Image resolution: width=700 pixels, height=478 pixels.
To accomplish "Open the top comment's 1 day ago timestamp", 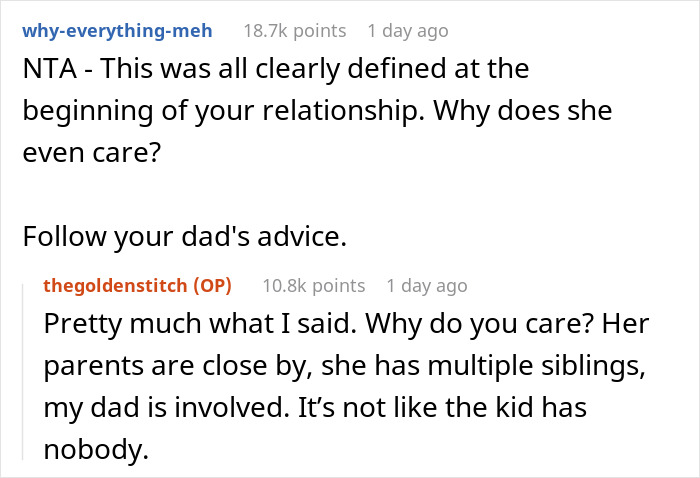I will pos(408,31).
